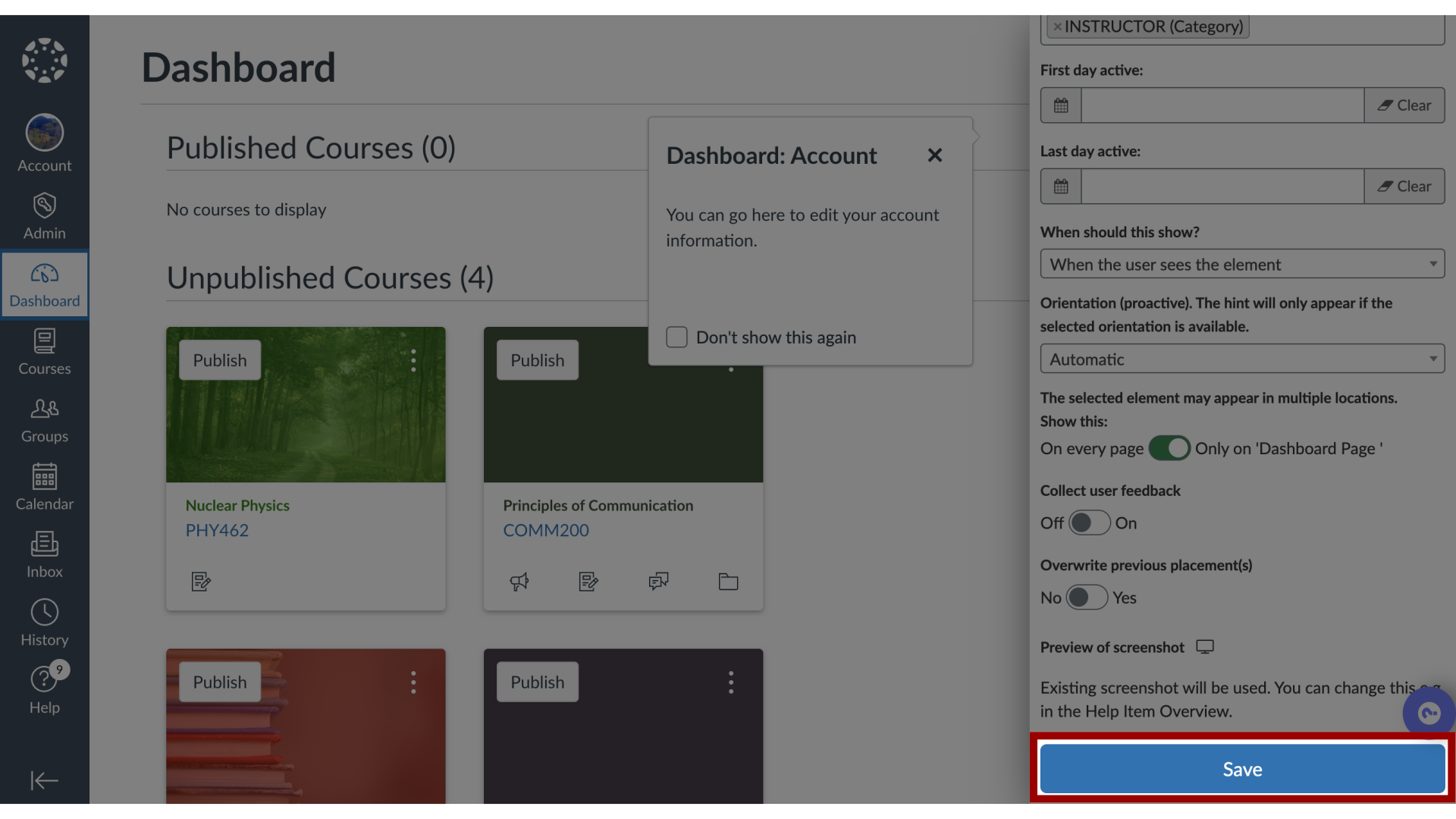Open Nuclear Physics course title link
This screenshot has height=819, width=1456.
coord(237,505)
